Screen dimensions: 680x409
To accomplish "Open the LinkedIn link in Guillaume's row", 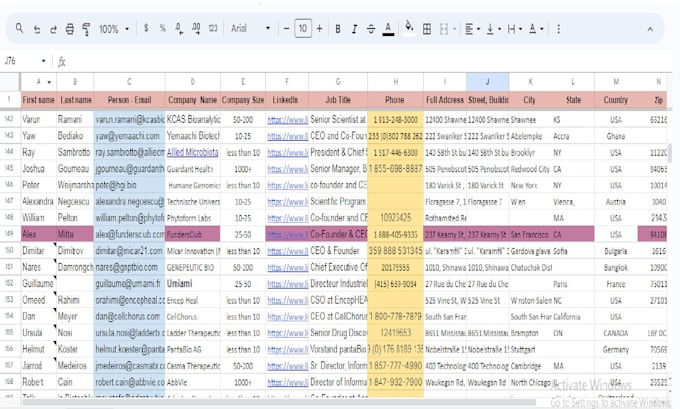I will pos(288,284).
